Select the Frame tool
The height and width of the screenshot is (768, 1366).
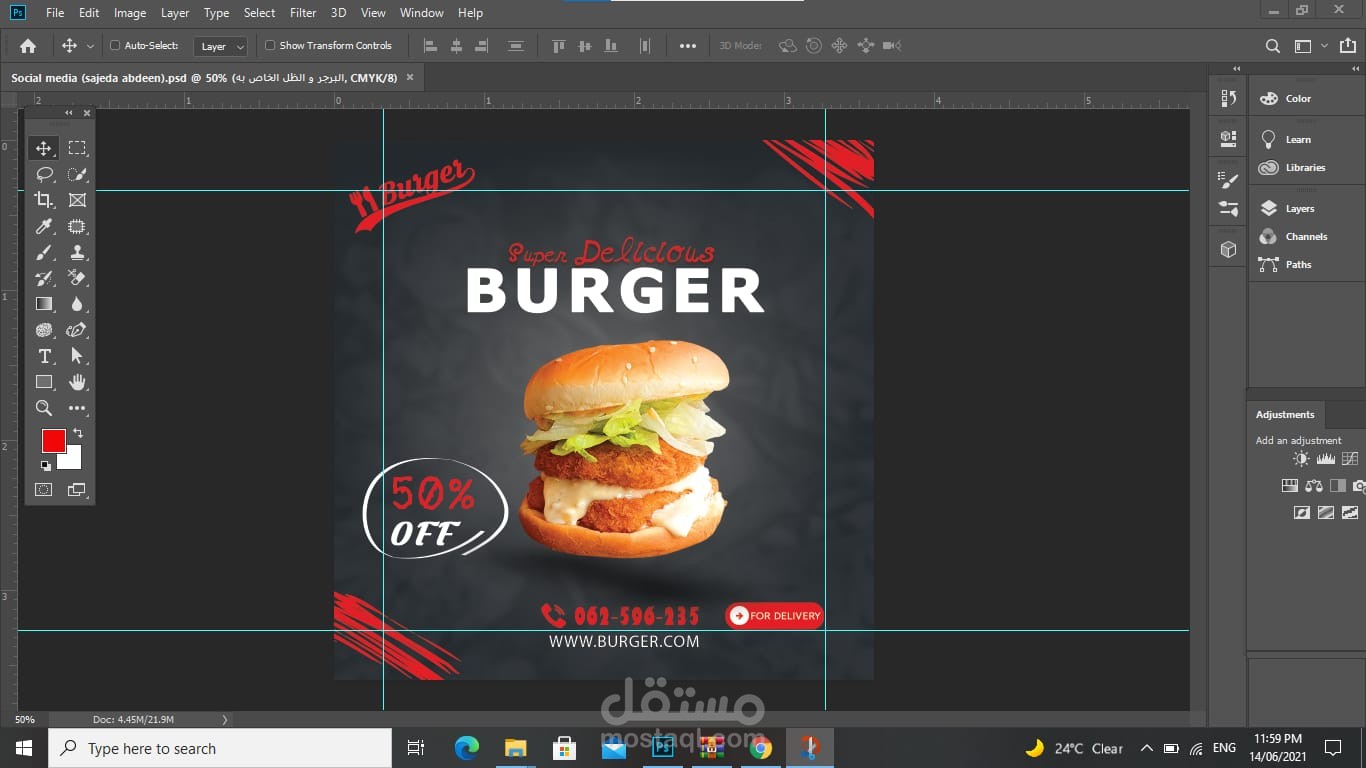click(77, 200)
